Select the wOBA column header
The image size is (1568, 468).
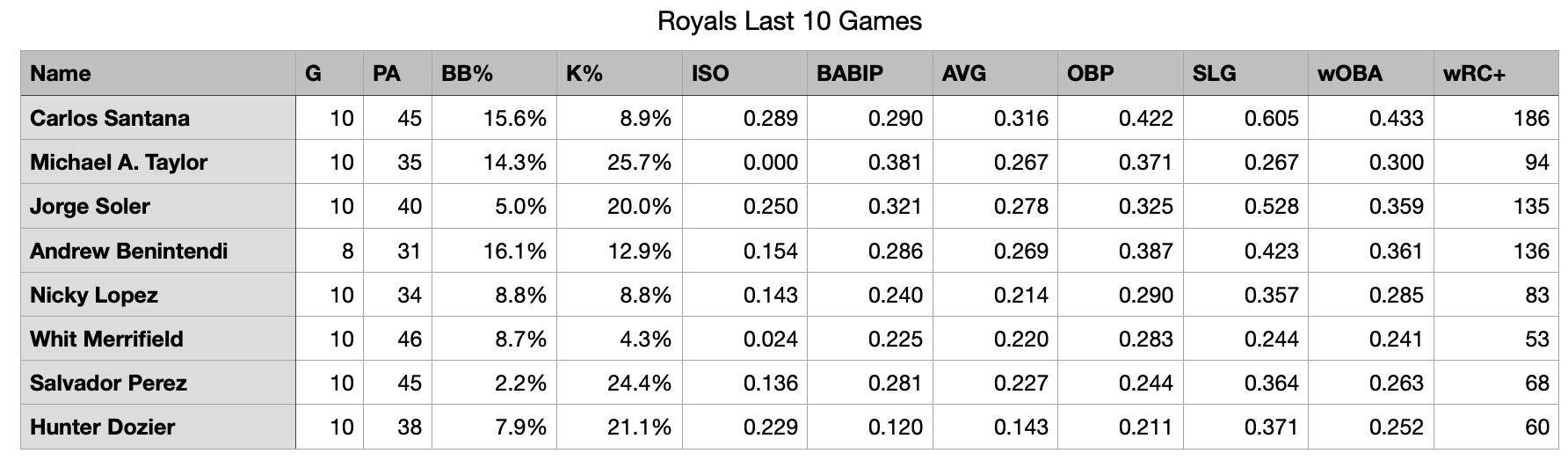[1349, 74]
